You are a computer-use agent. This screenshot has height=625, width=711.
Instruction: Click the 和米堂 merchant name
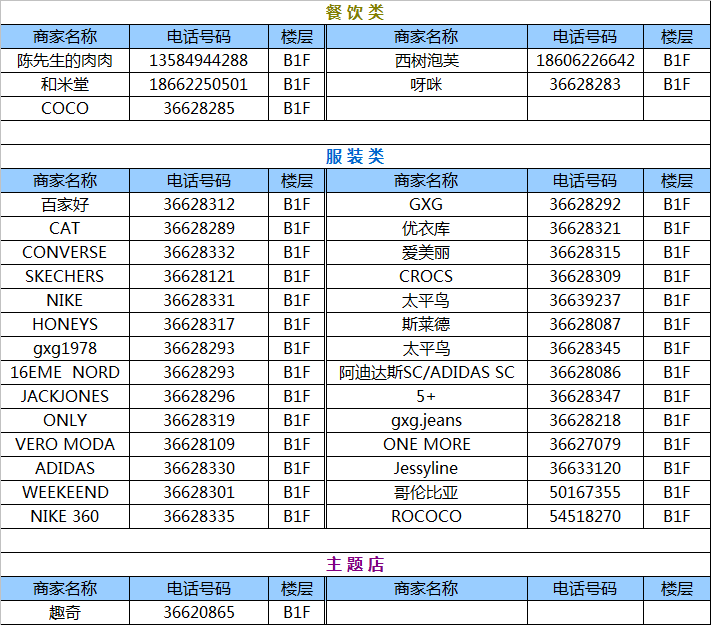coord(65,84)
